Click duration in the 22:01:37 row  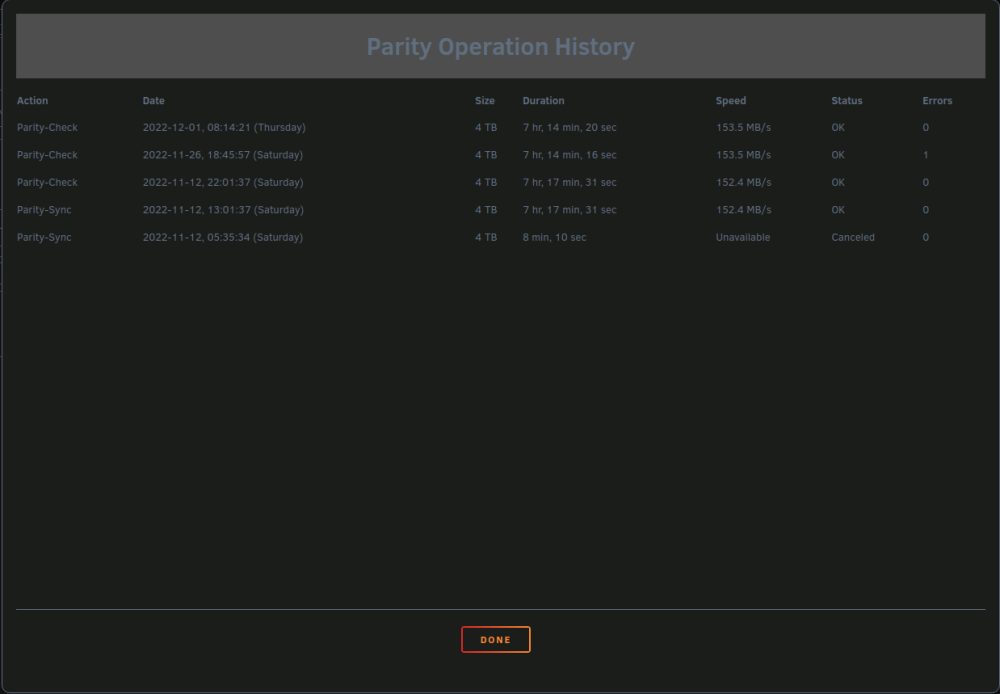click(x=570, y=182)
